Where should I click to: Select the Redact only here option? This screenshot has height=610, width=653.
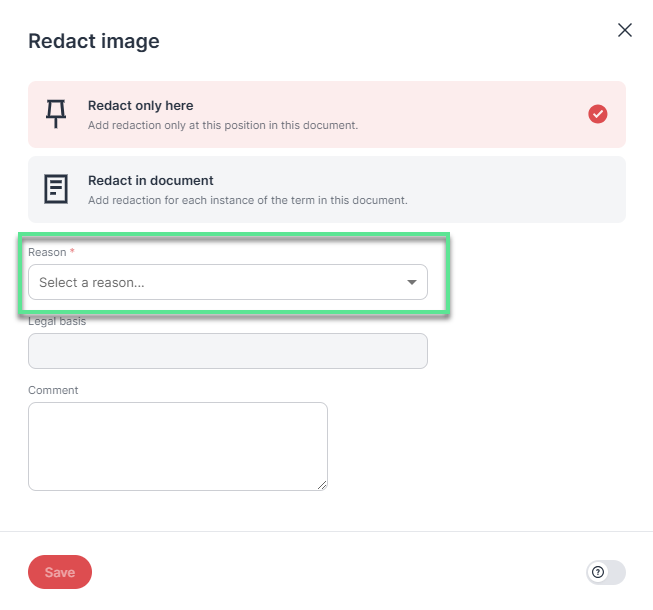327,115
